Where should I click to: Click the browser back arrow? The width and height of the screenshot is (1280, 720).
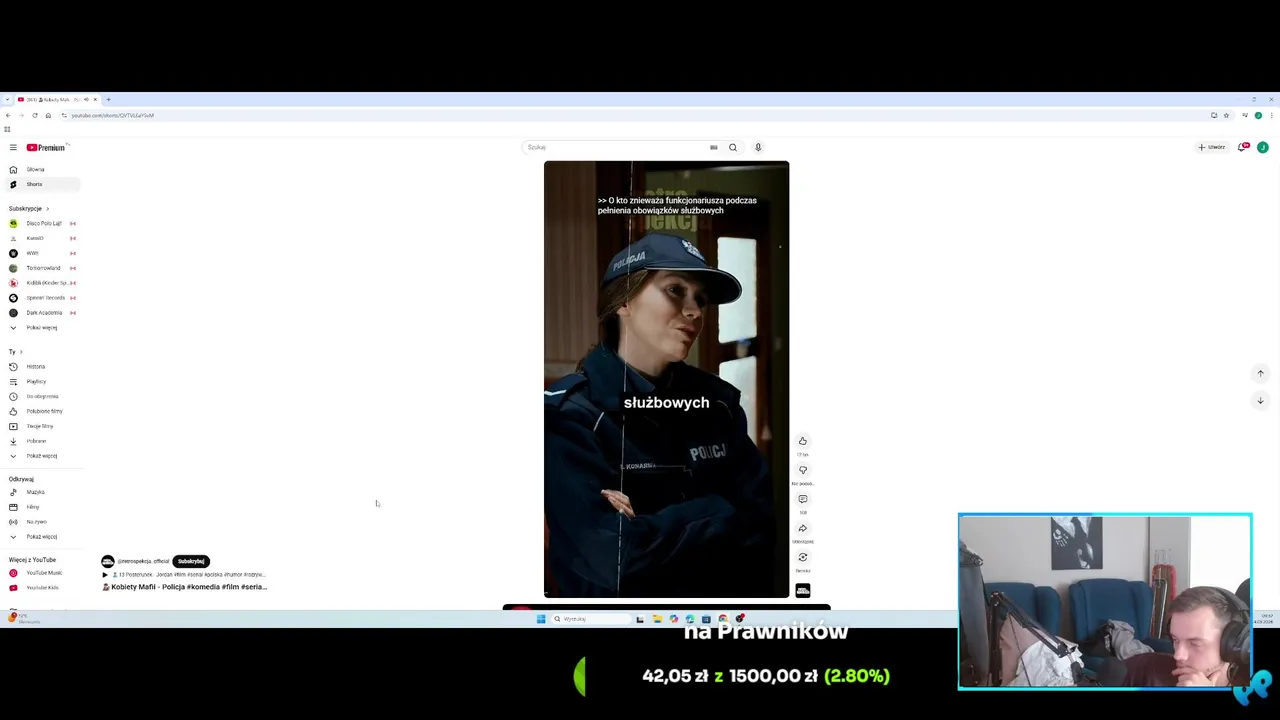8,115
